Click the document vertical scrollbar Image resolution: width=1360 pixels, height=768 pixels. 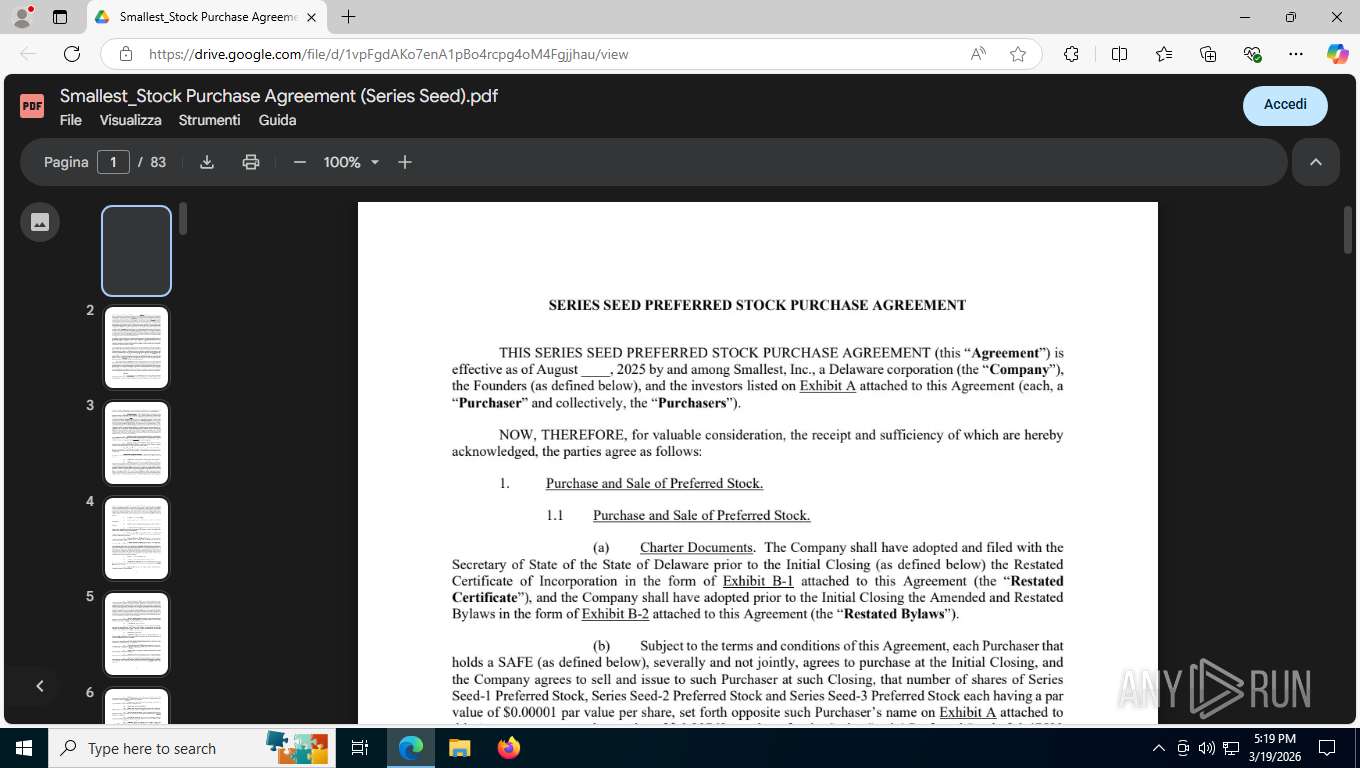(1347, 228)
